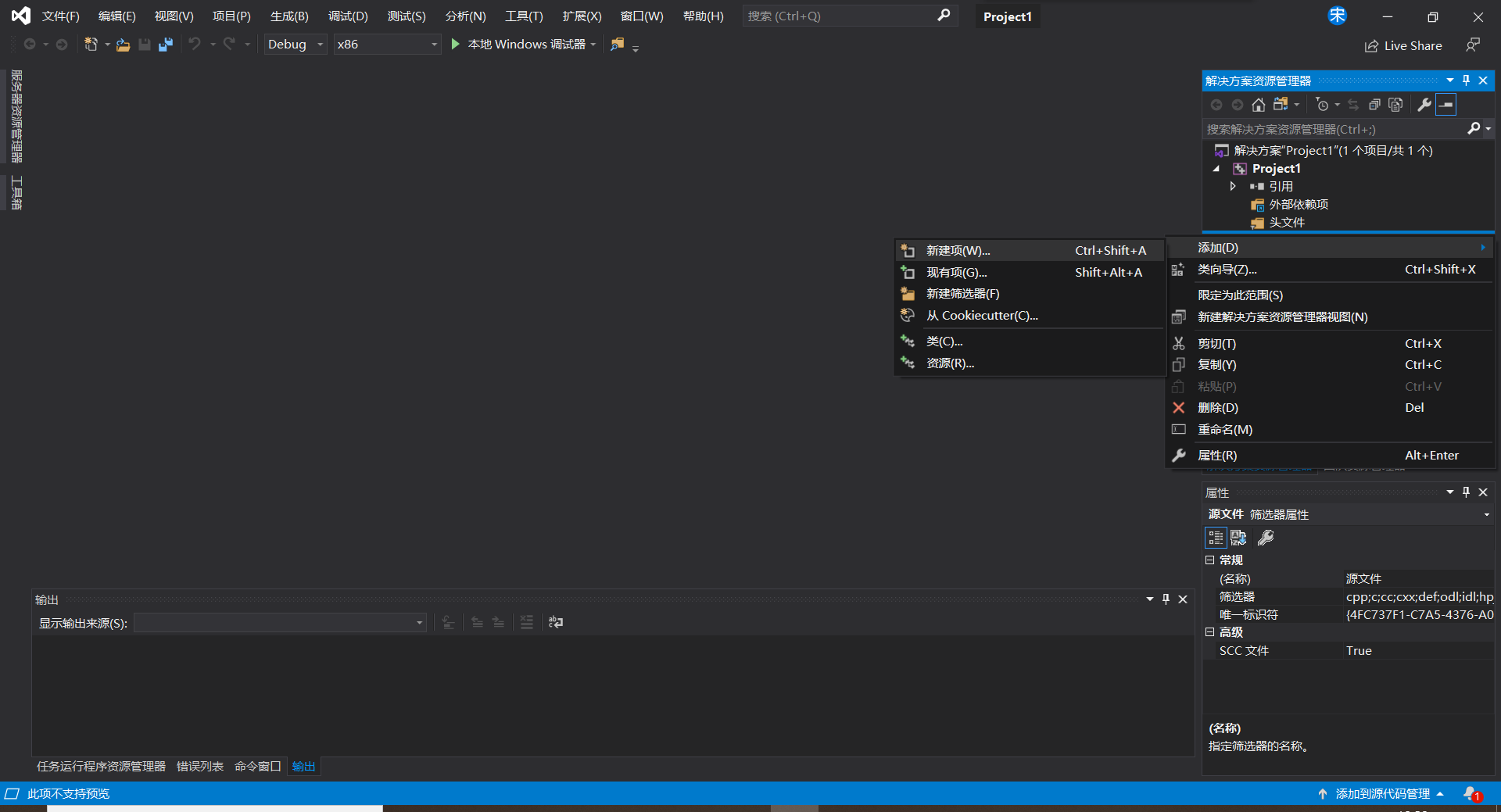The width and height of the screenshot is (1501, 812).
Task: Click the Solution Explorer home icon
Action: [x=1258, y=105]
